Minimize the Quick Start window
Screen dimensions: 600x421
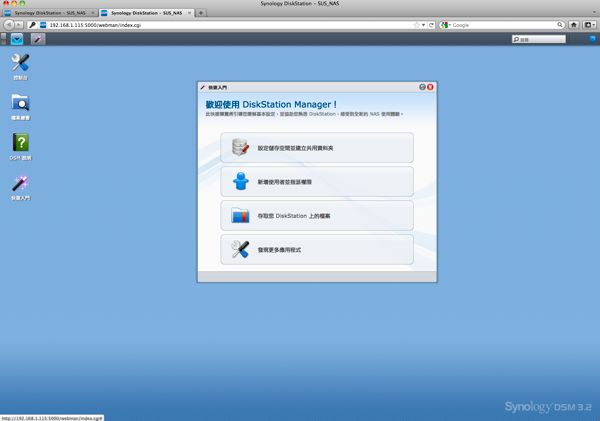(422, 87)
